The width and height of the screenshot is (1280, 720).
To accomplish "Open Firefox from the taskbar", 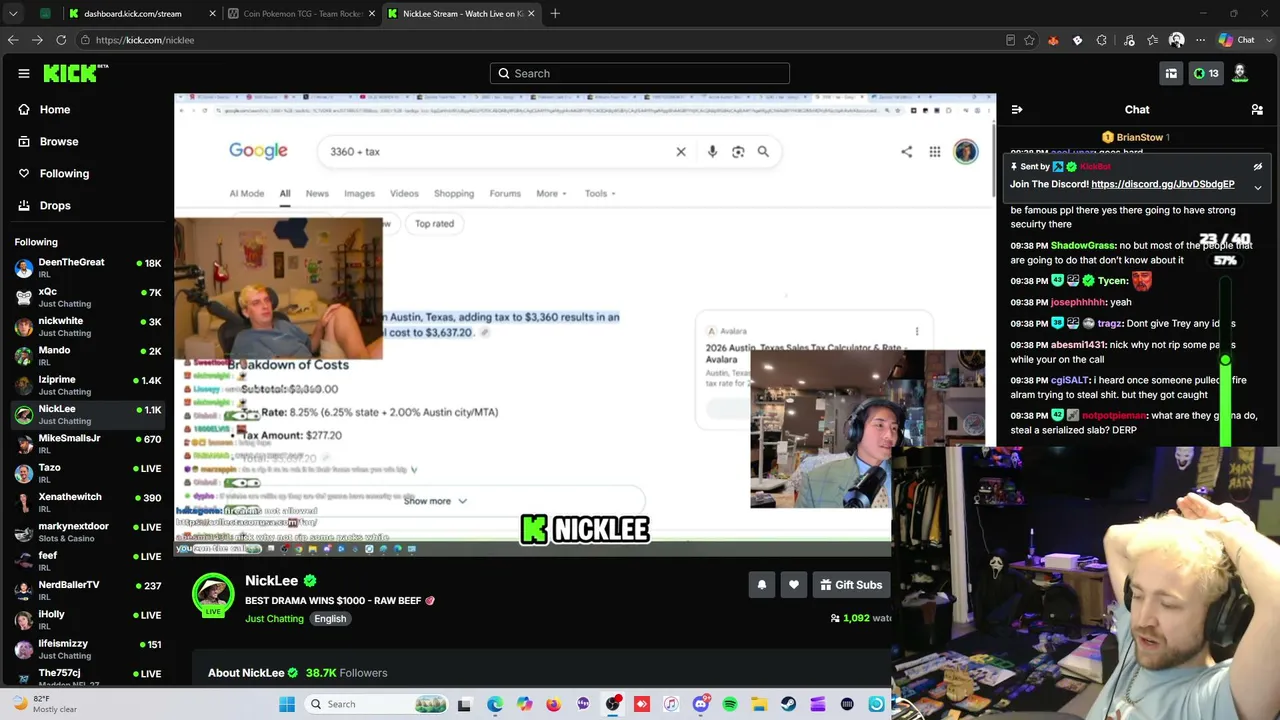I will tap(554, 704).
